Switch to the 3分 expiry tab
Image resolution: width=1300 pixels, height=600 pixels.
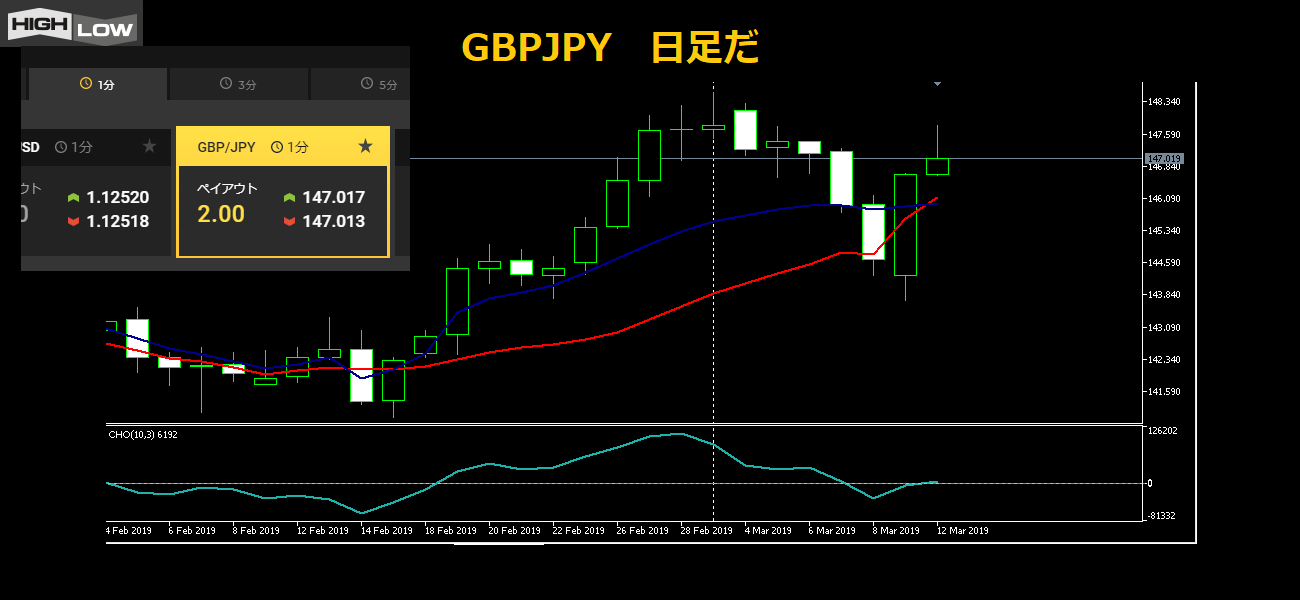(x=238, y=85)
